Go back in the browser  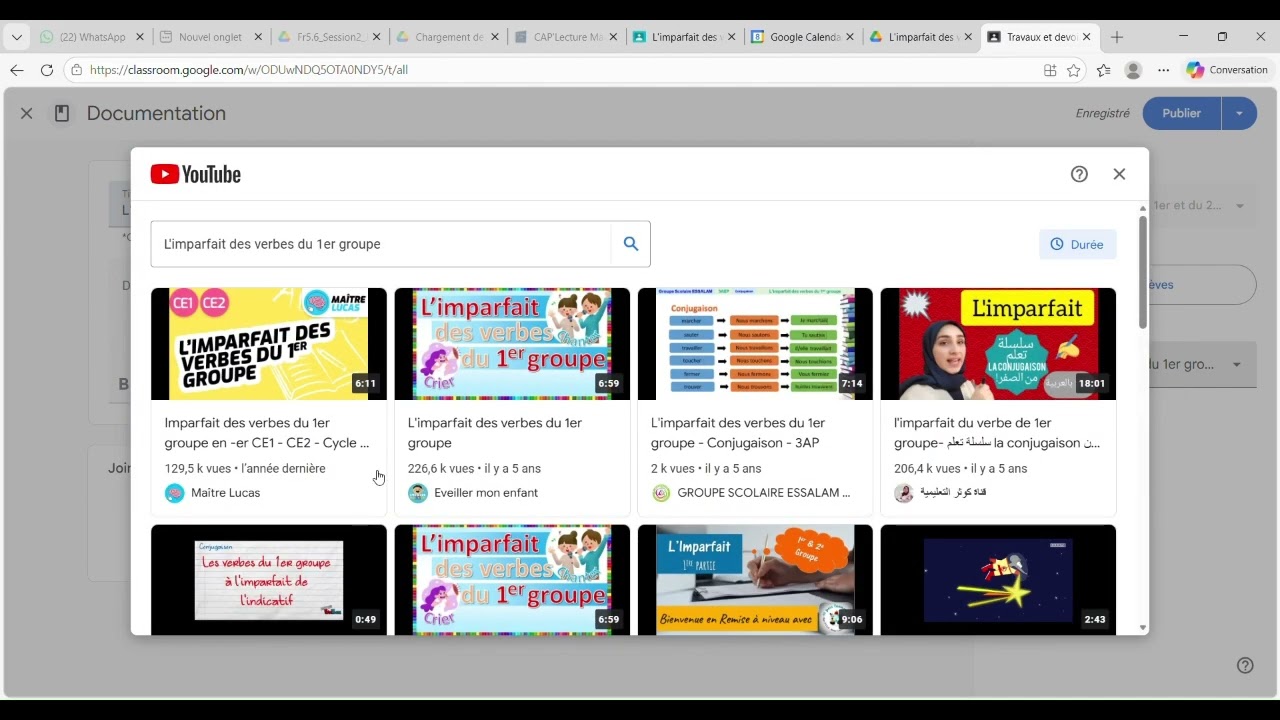click(x=17, y=70)
